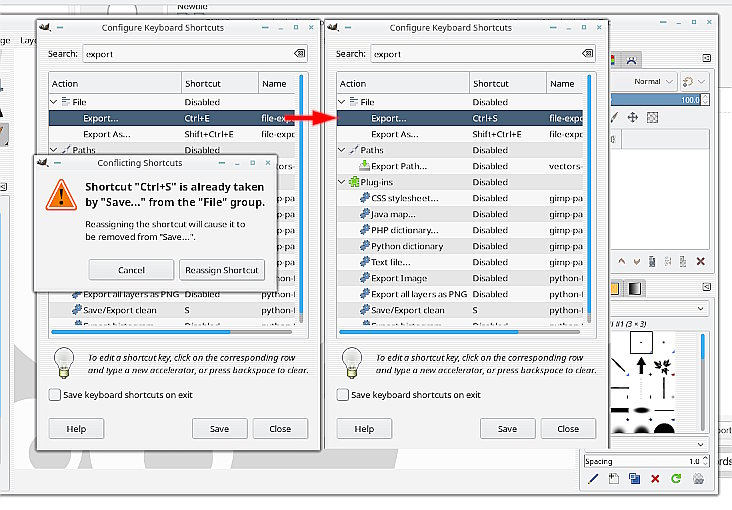The width and height of the screenshot is (732, 510).
Task: Sort by Shortcut column header in right dialog
Action: pos(507,83)
